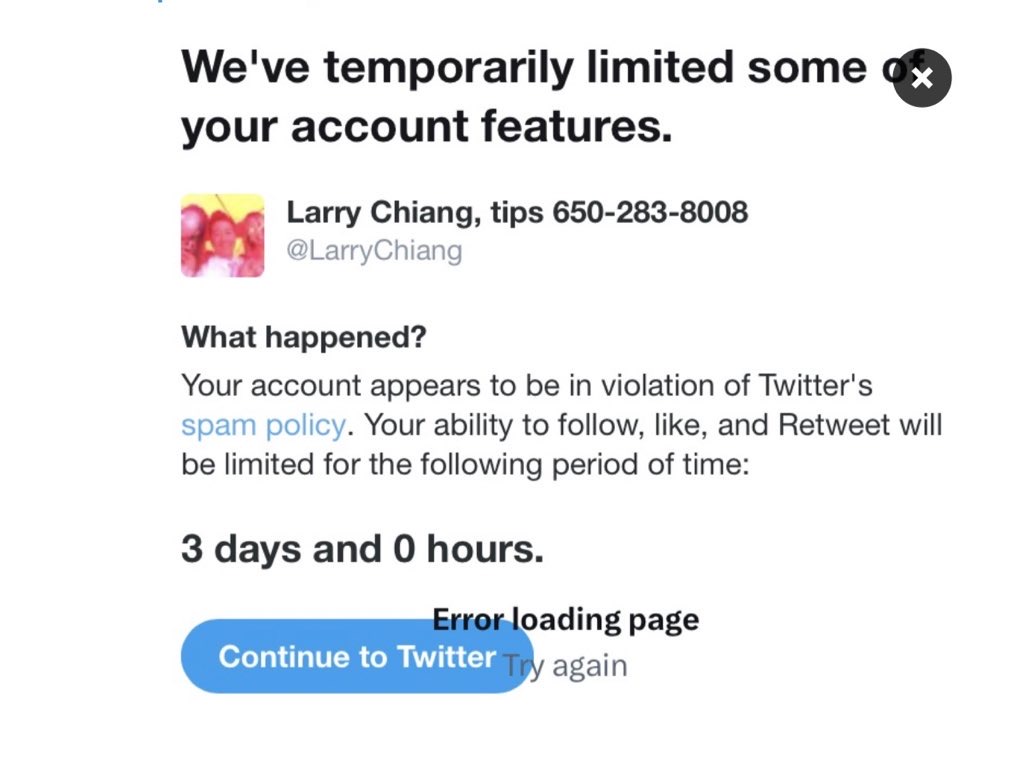Click the word 'tips' beside the name

517,212
